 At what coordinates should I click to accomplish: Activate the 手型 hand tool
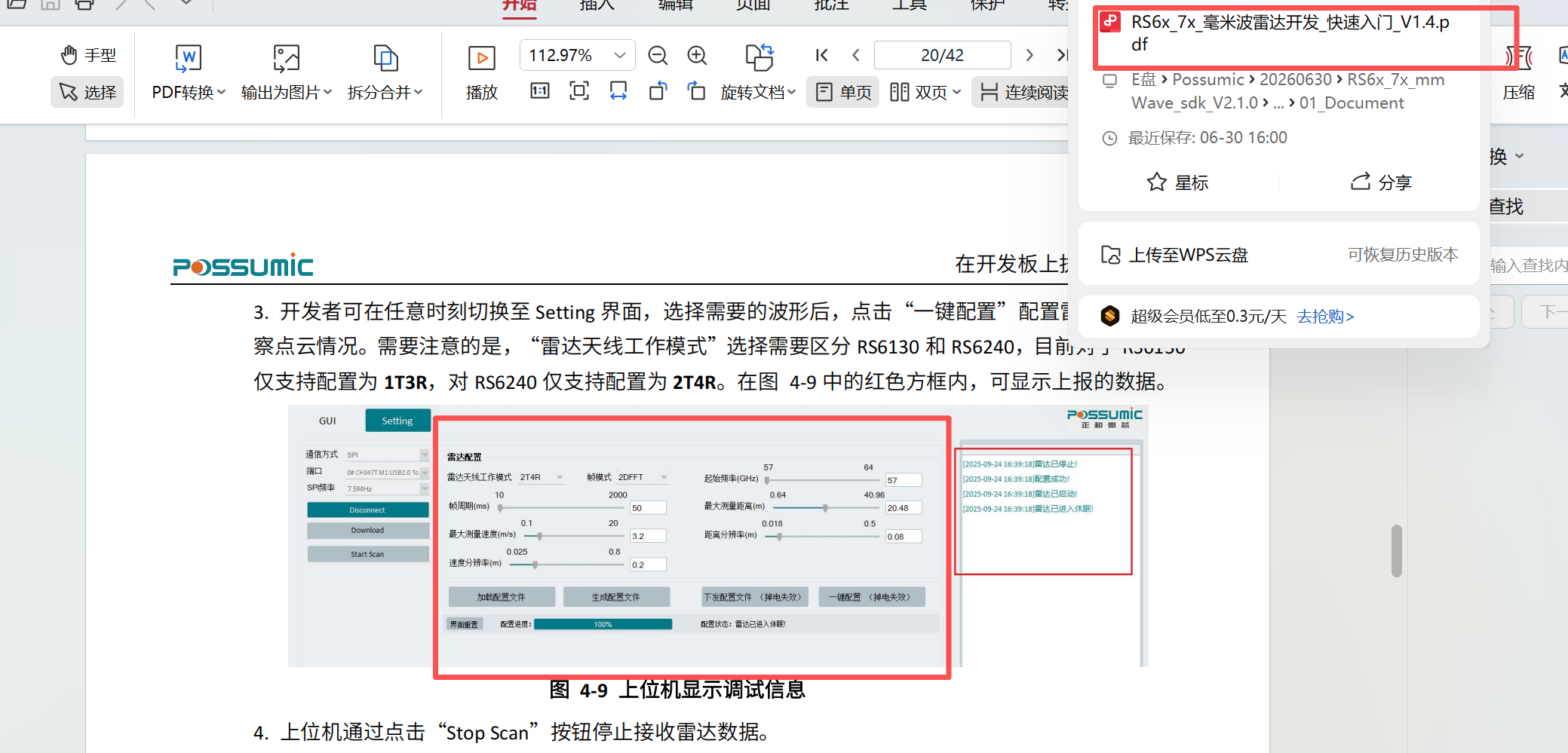[x=88, y=55]
